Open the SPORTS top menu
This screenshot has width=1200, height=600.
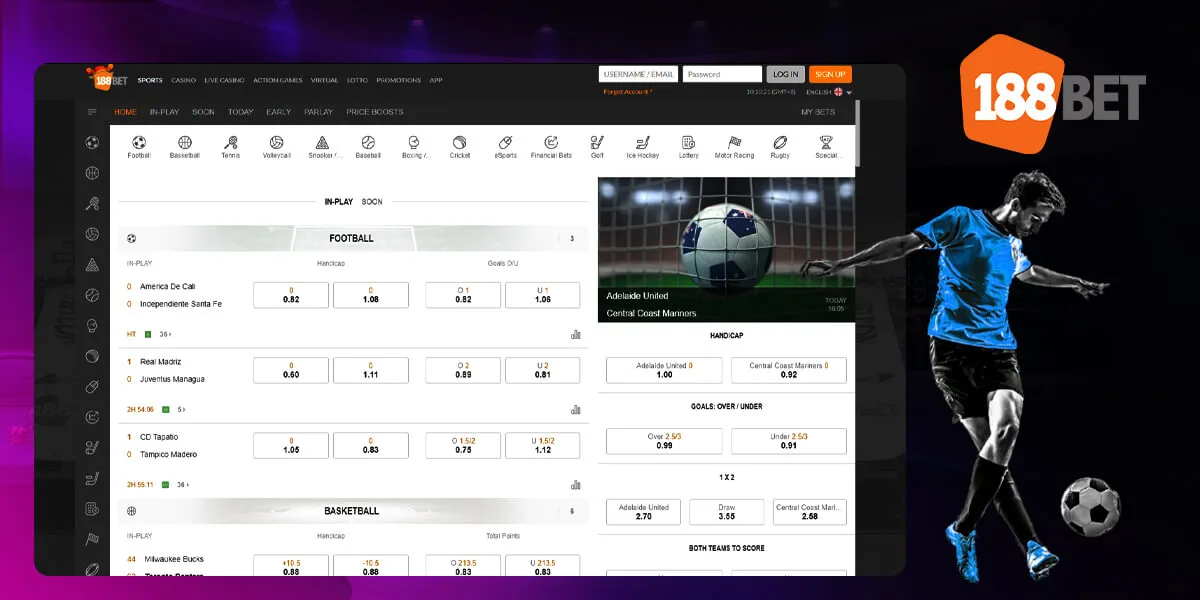point(150,80)
